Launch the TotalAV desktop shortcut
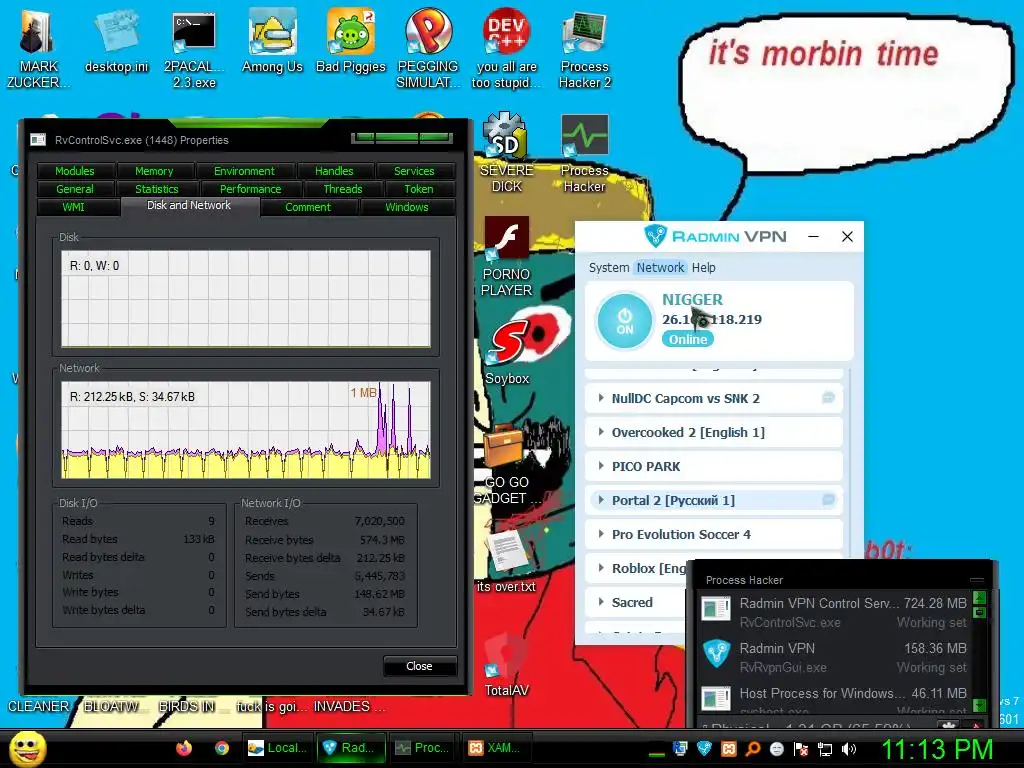 [506, 666]
